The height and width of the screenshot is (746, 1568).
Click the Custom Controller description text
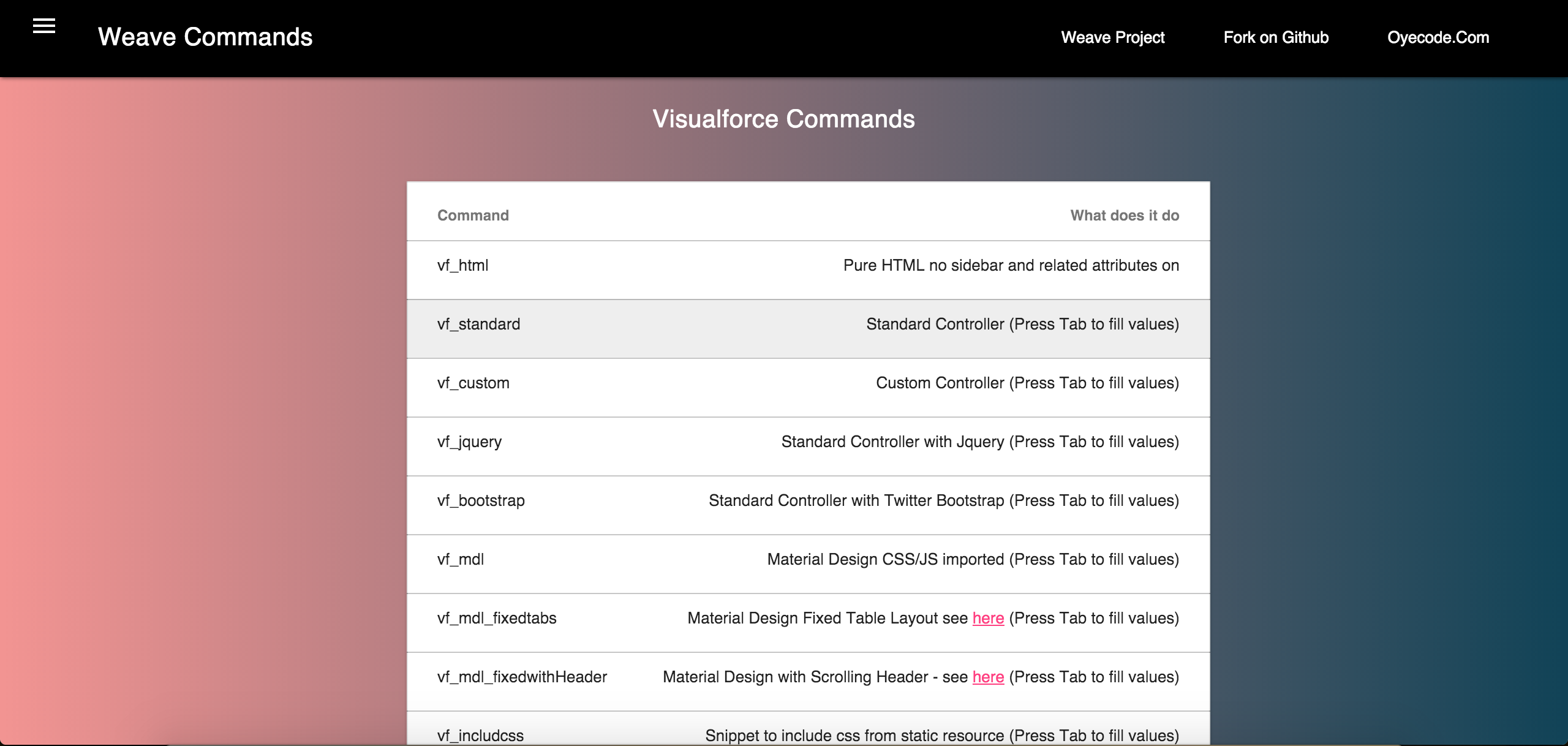click(1027, 383)
